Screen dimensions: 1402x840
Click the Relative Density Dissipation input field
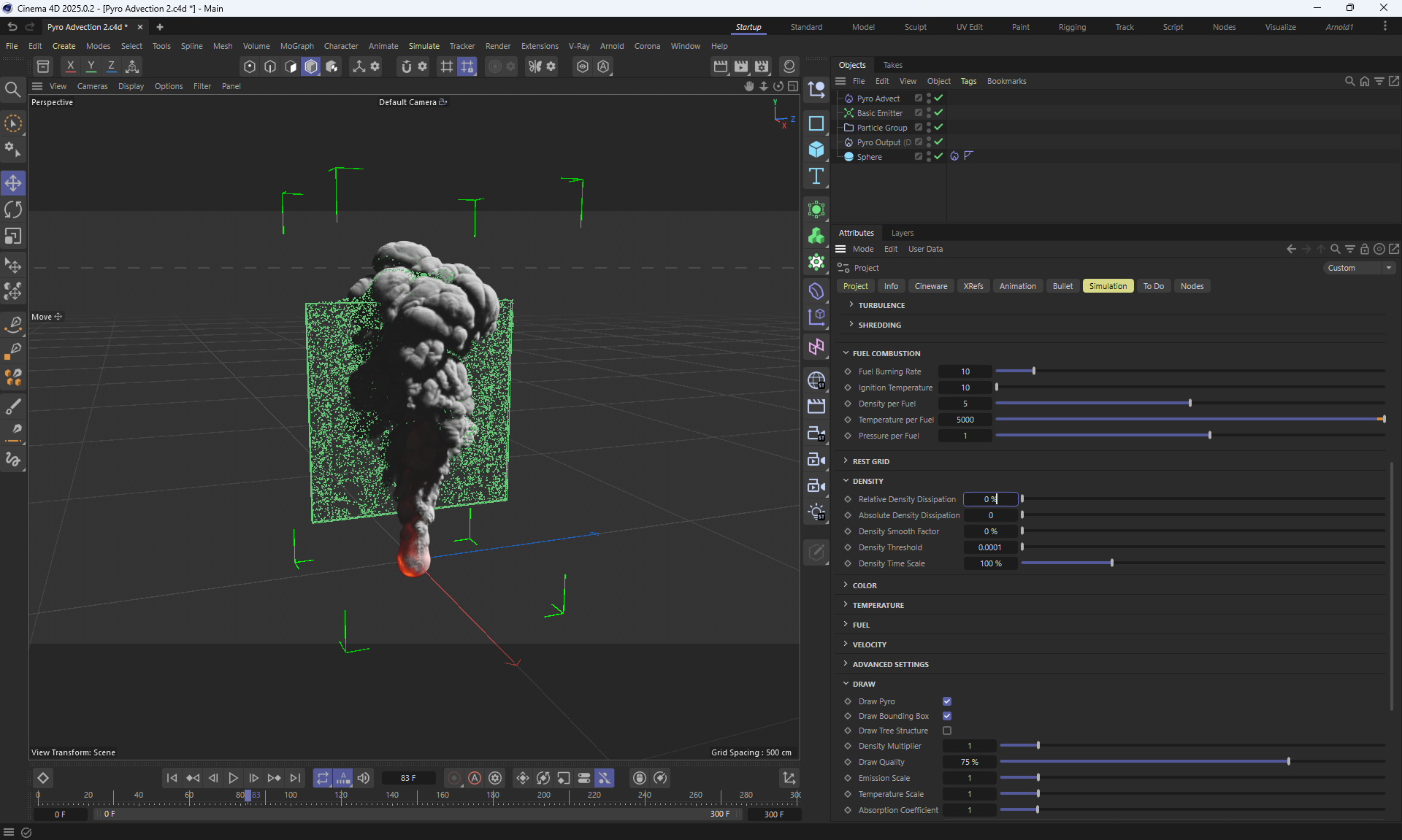tap(990, 499)
